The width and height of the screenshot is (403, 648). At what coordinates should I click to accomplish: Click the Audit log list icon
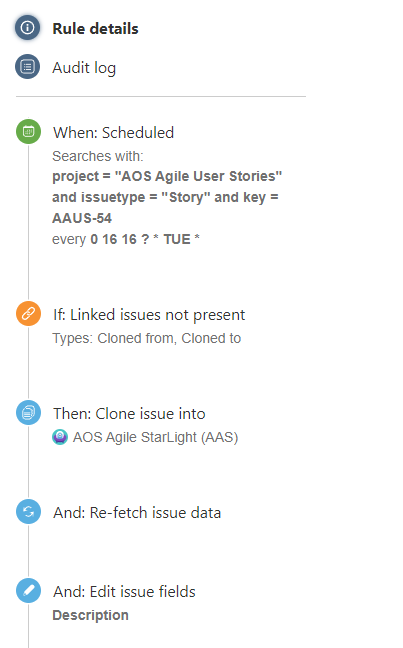tap(27, 67)
